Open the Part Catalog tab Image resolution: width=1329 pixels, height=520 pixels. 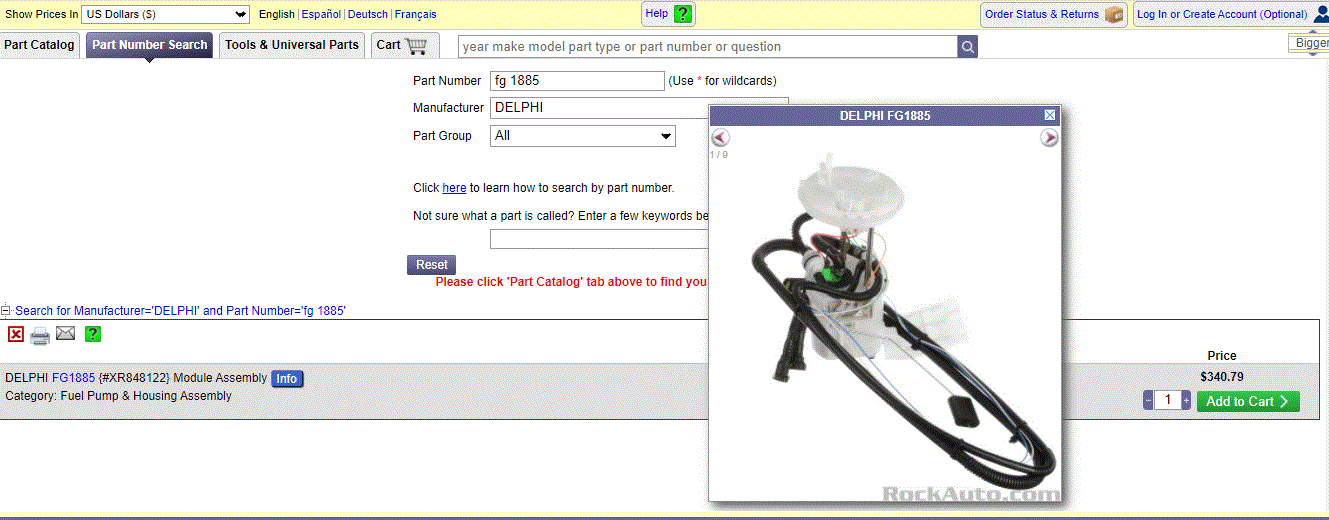(39, 45)
